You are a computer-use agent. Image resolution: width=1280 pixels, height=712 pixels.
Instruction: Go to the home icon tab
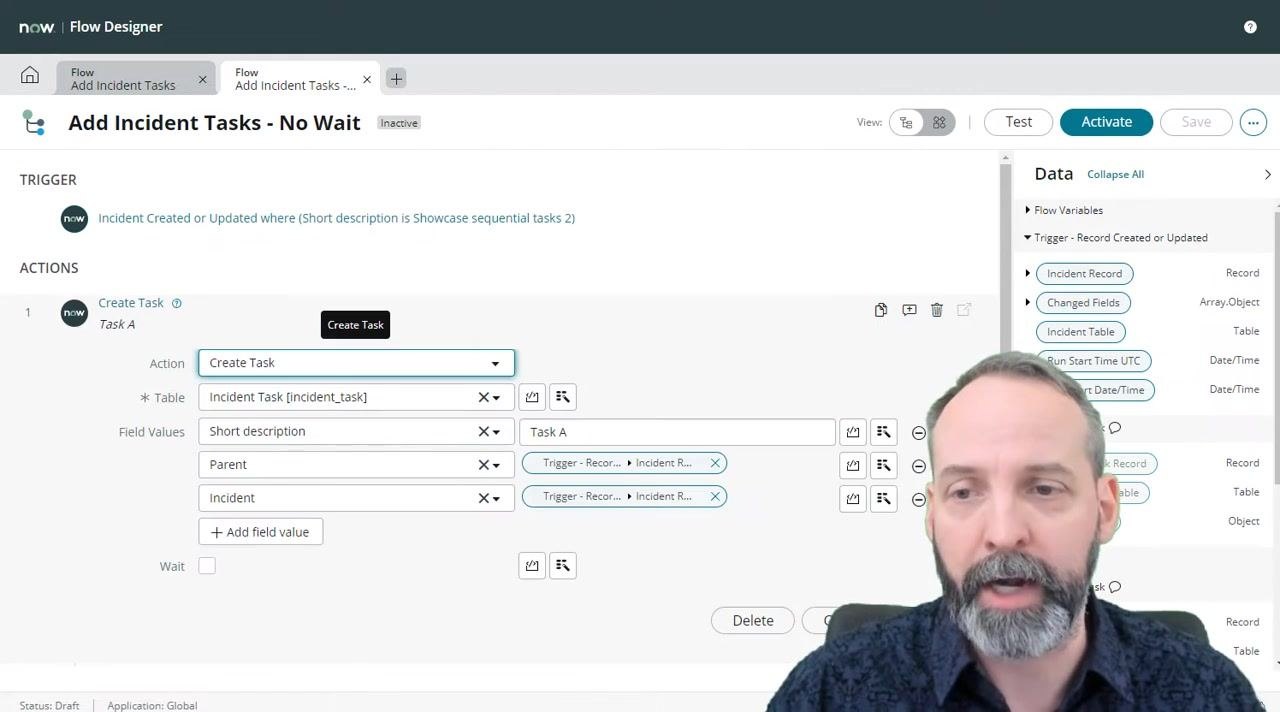(30, 76)
